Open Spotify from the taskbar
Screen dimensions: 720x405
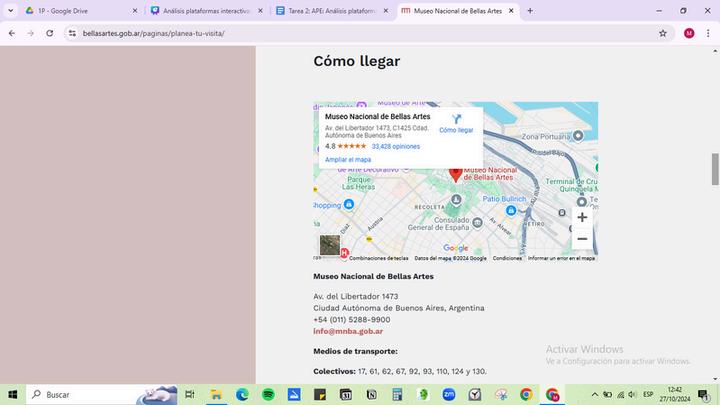point(268,394)
